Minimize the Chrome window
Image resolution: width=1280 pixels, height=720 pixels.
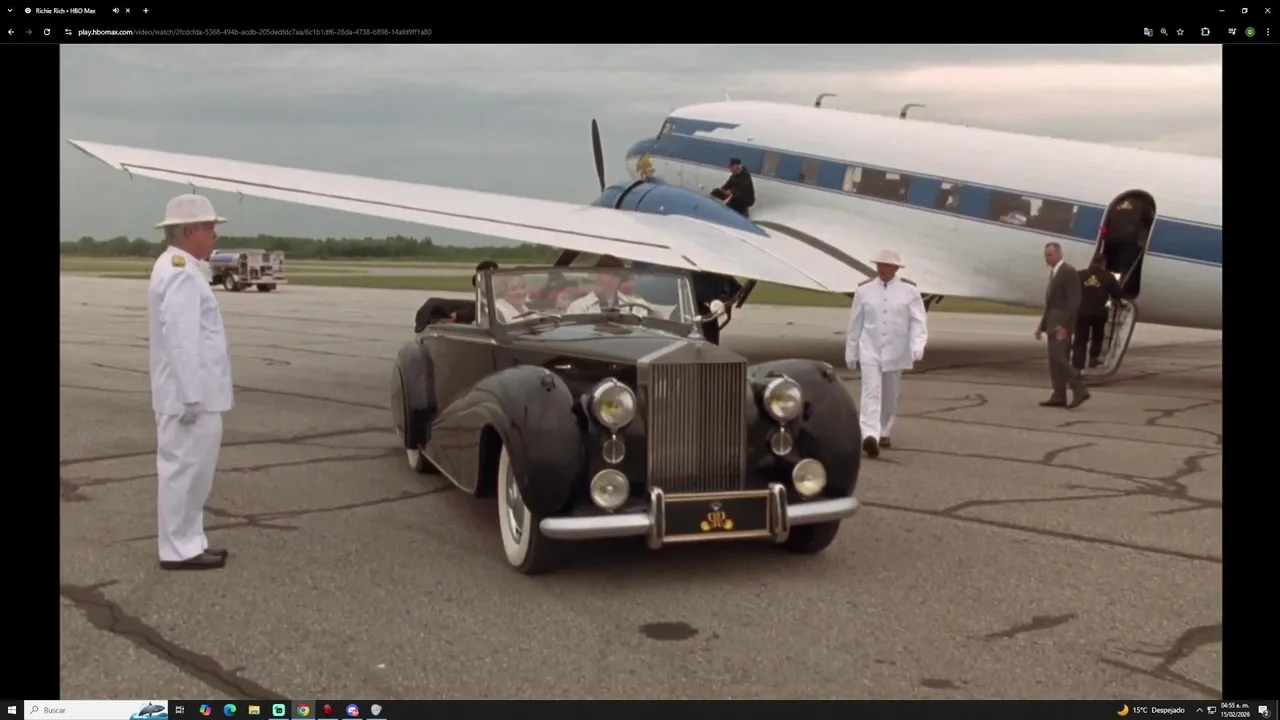(x=1221, y=10)
